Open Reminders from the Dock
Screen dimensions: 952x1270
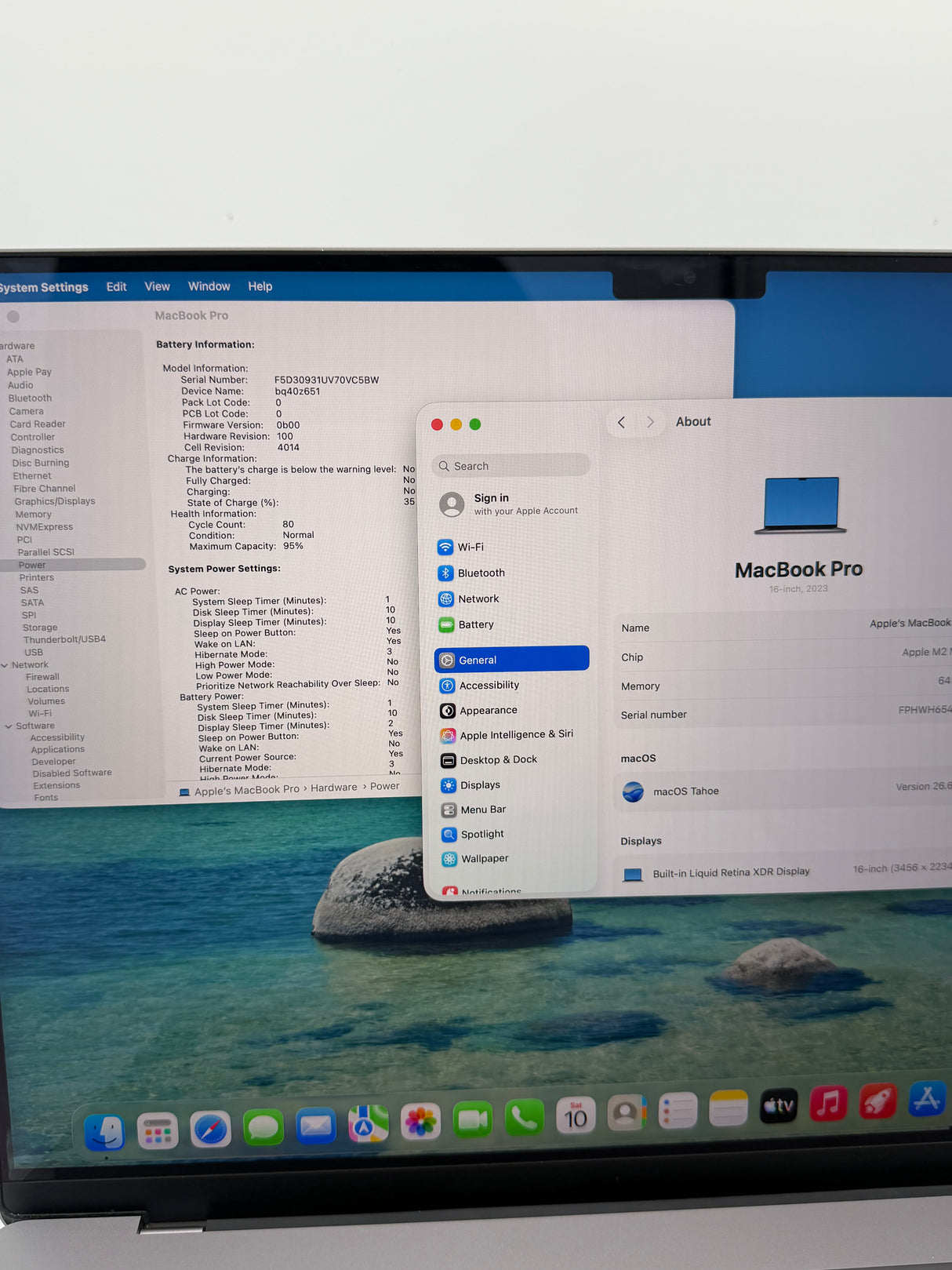(x=678, y=1110)
